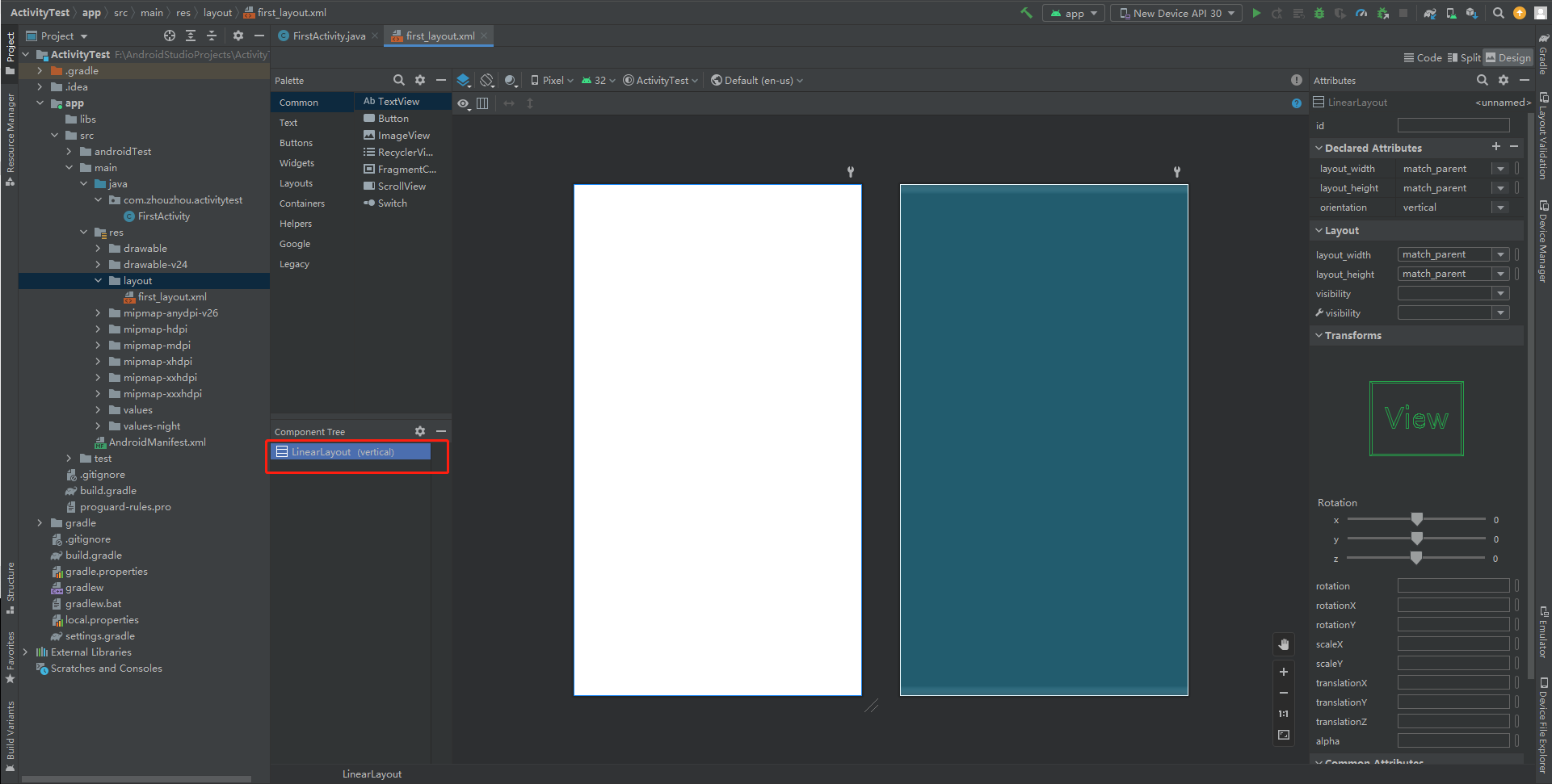Zoom to fit screen icon
The image size is (1552, 784).
point(1284,735)
